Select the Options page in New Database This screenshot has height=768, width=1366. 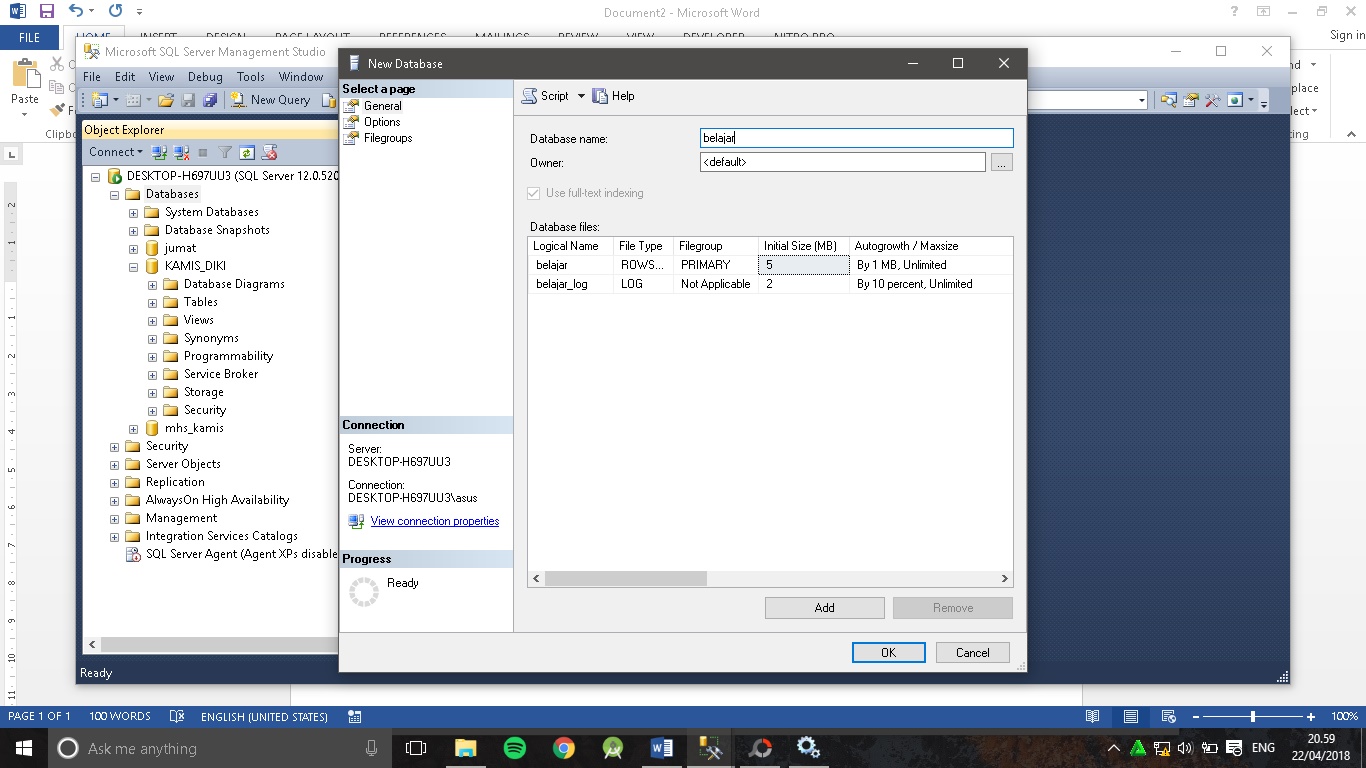(x=382, y=122)
